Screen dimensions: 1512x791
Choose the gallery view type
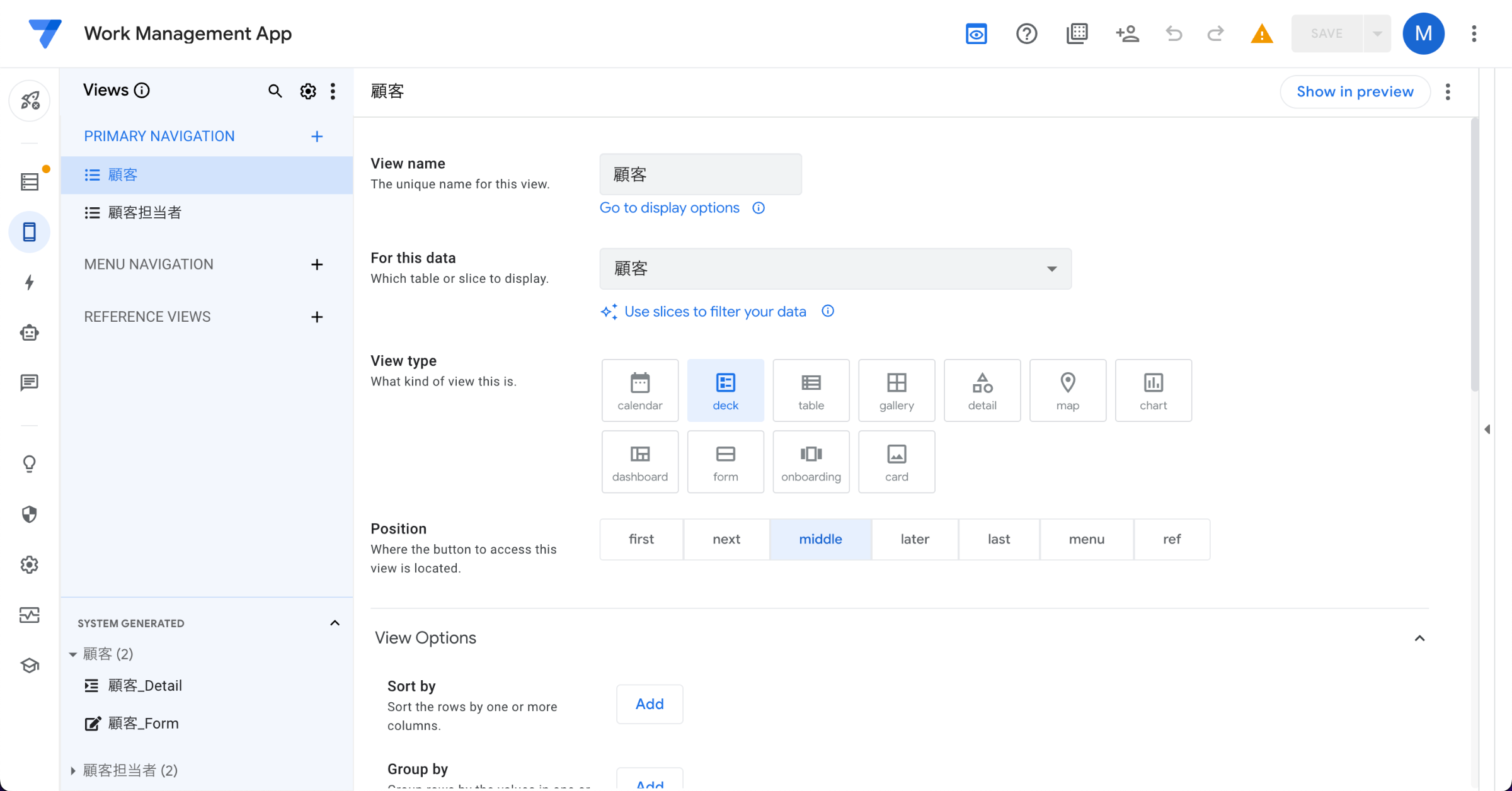click(896, 390)
